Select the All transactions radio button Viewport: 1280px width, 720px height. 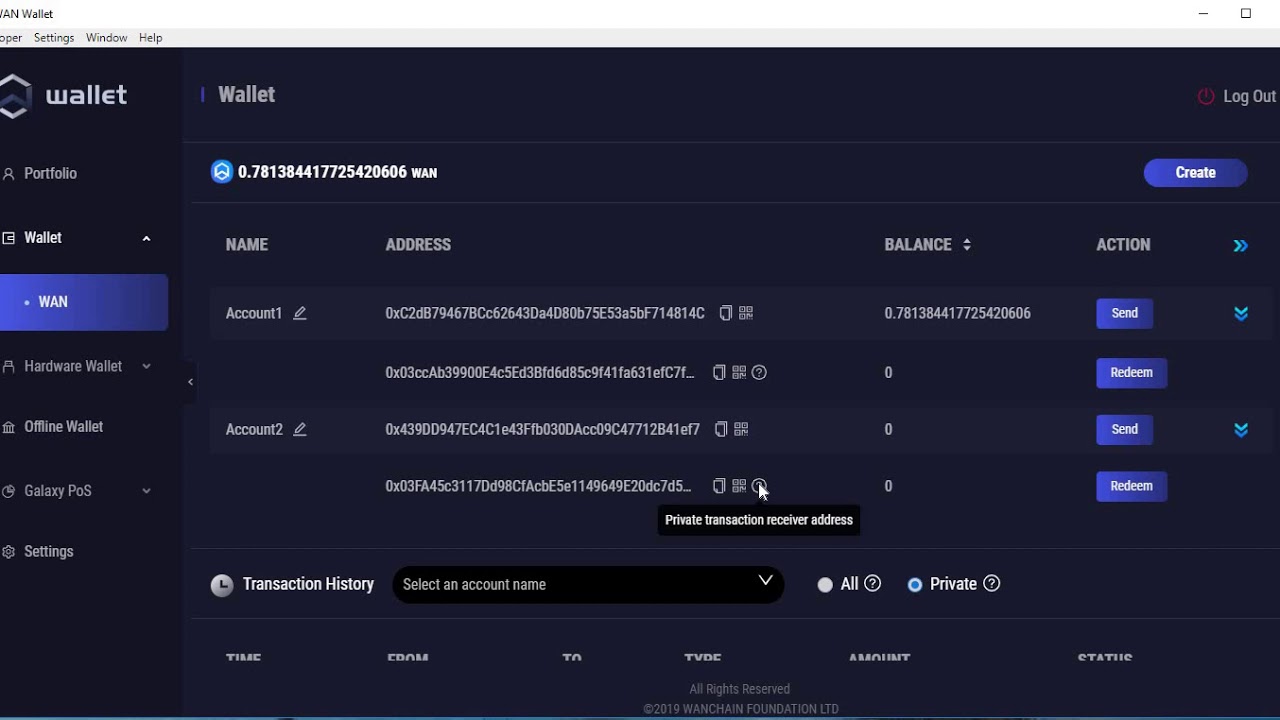[x=825, y=585]
